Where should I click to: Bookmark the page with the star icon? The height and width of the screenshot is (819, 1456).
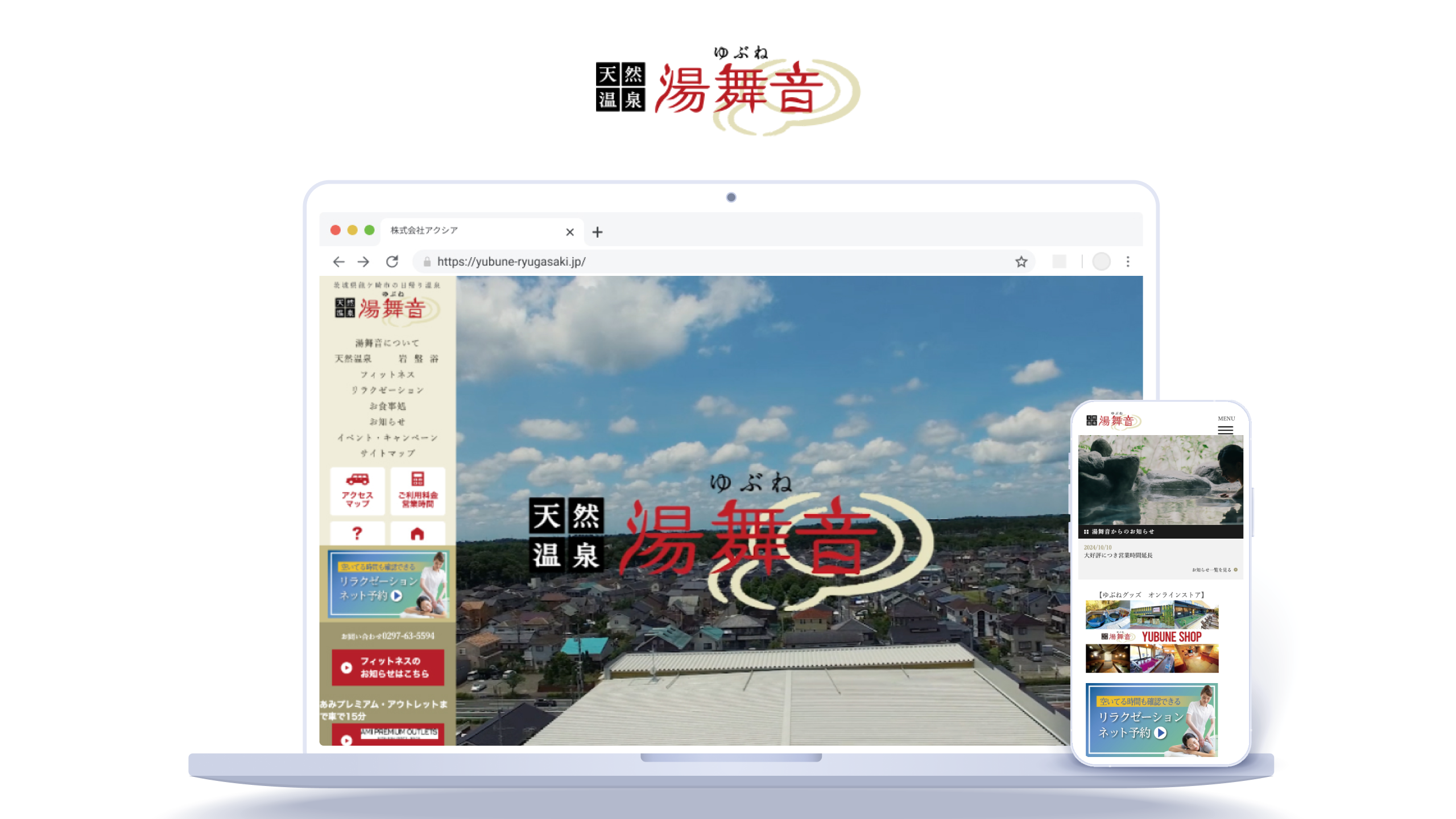click(x=1021, y=262)
